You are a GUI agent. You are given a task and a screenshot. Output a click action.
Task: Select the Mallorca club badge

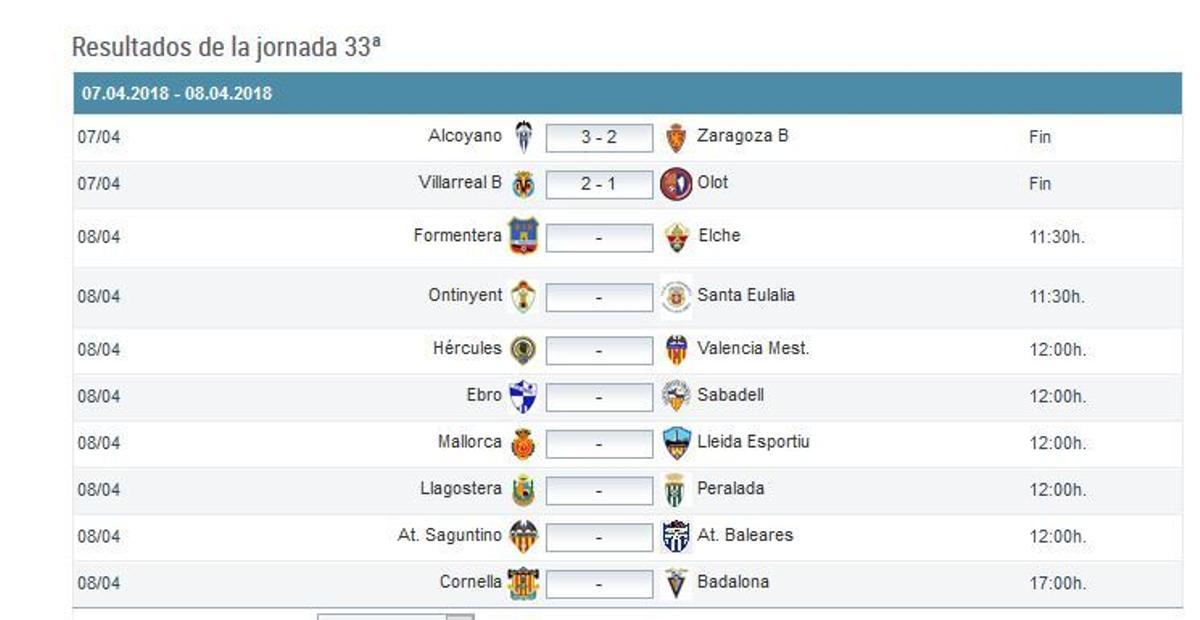pos(520,441)
